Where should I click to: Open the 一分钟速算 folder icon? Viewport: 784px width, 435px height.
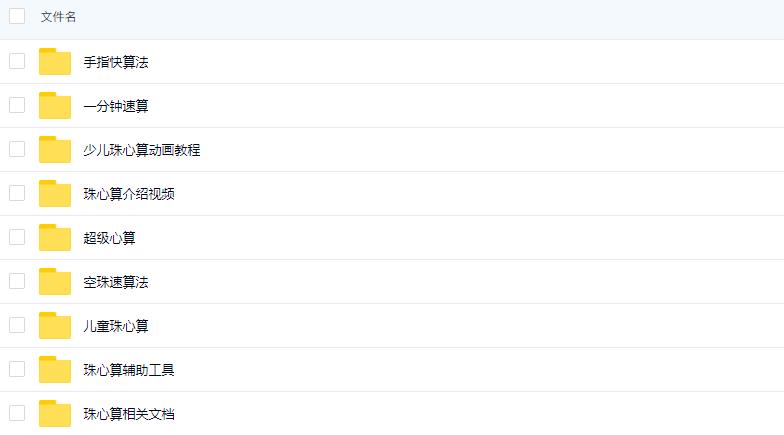pos(55,106)
